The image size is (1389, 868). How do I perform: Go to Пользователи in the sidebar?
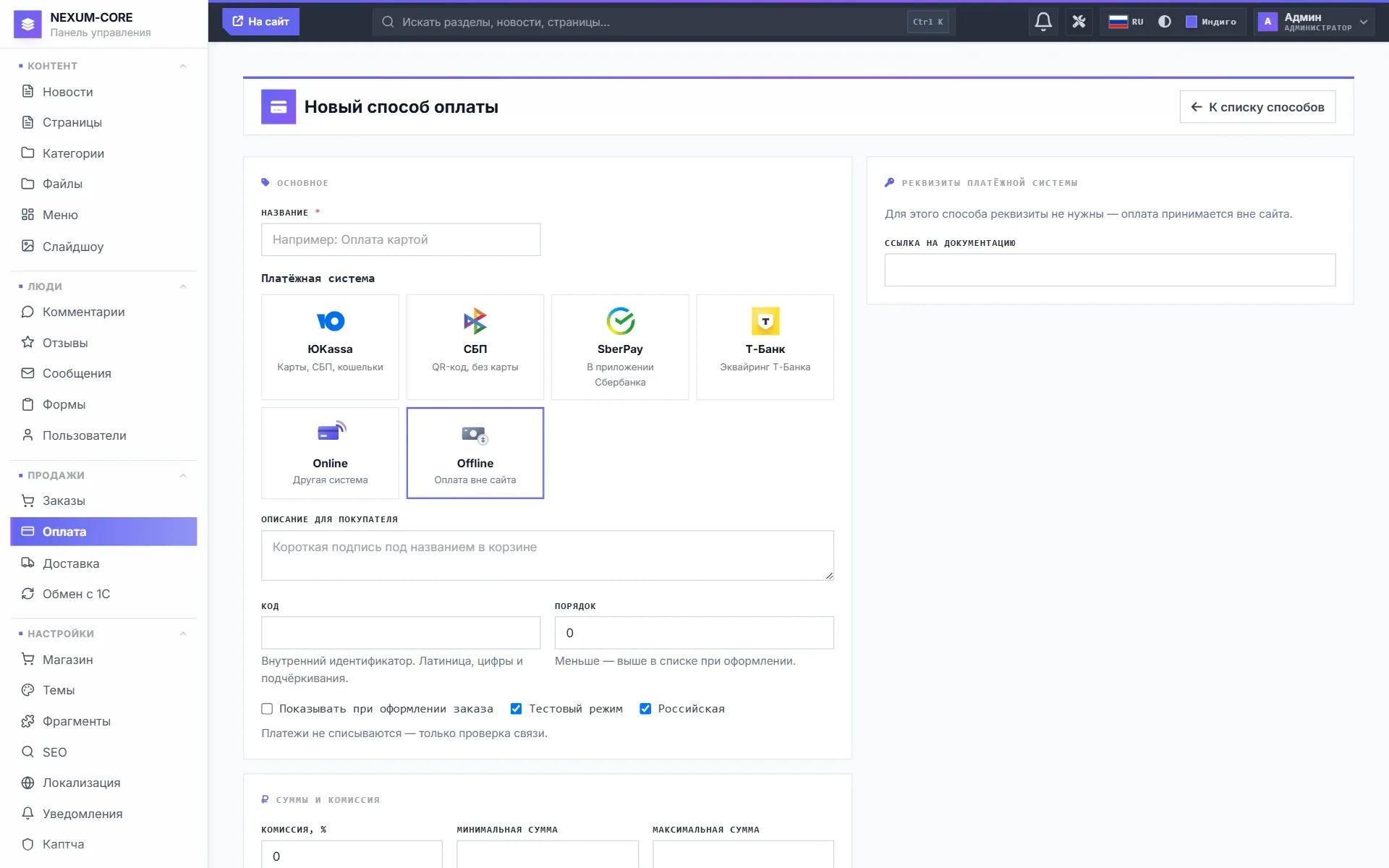coord(103,435)
